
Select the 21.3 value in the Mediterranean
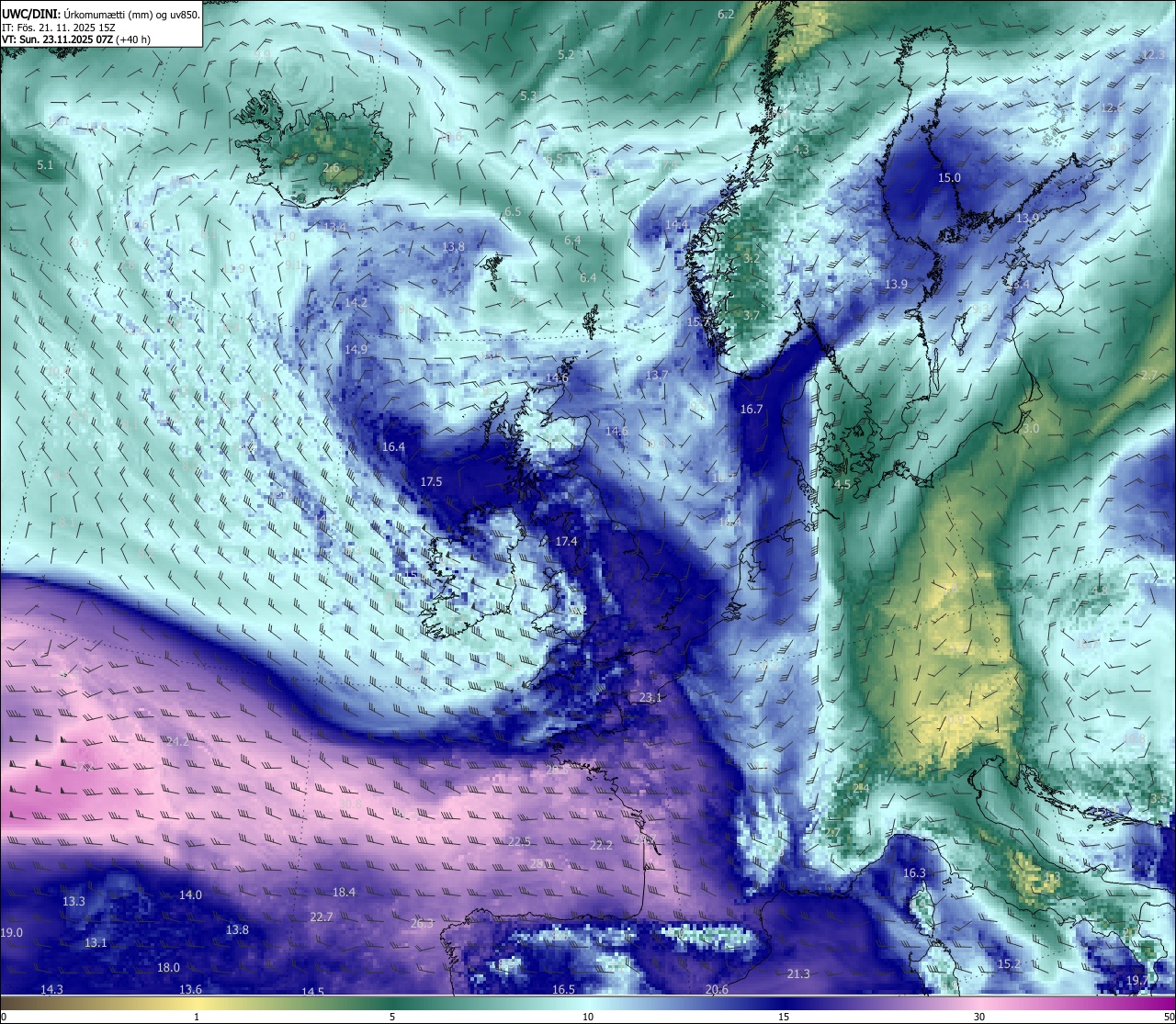click(x=798, y=974)
